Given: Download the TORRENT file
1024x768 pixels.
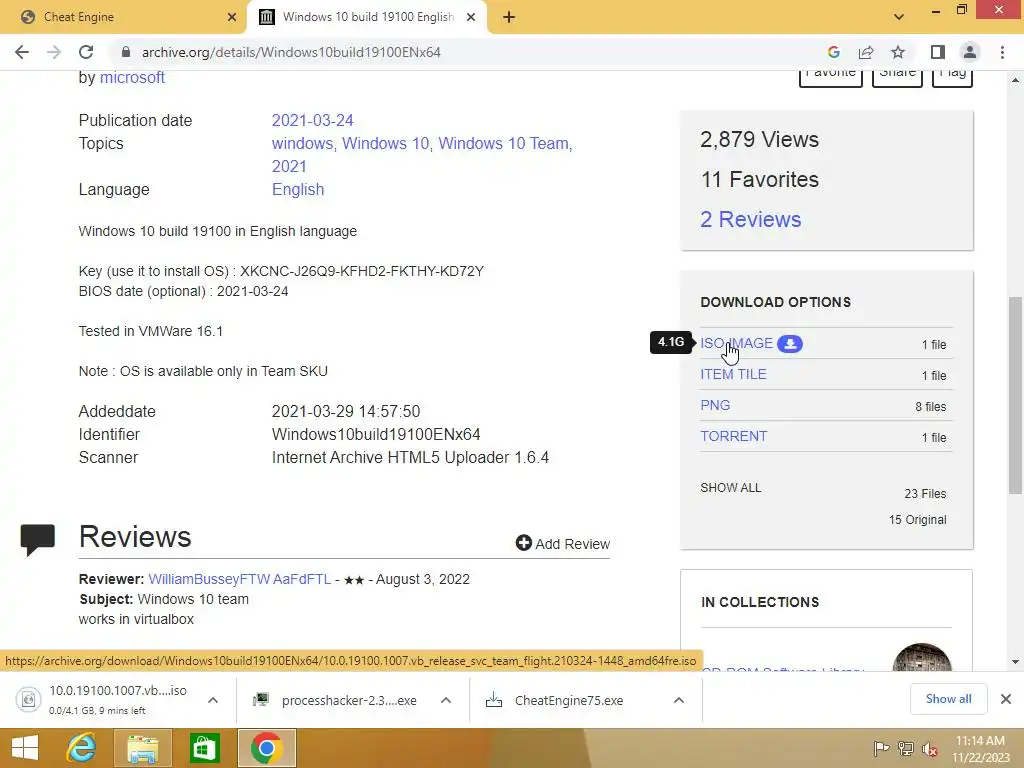Looking at the screenshot, I should (733, 436).
